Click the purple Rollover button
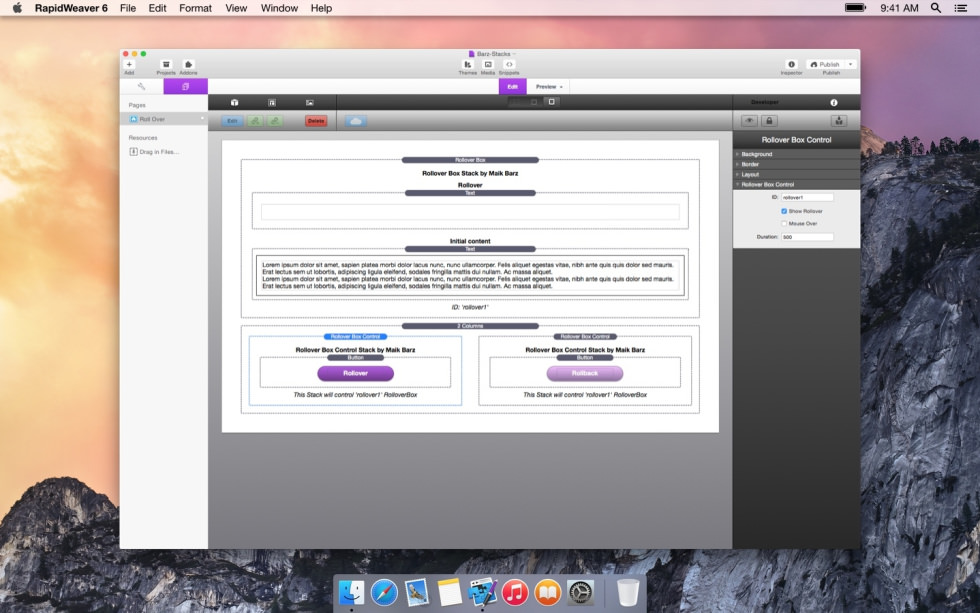This screenshot has height=613, width=980. [x=356, y=373]
